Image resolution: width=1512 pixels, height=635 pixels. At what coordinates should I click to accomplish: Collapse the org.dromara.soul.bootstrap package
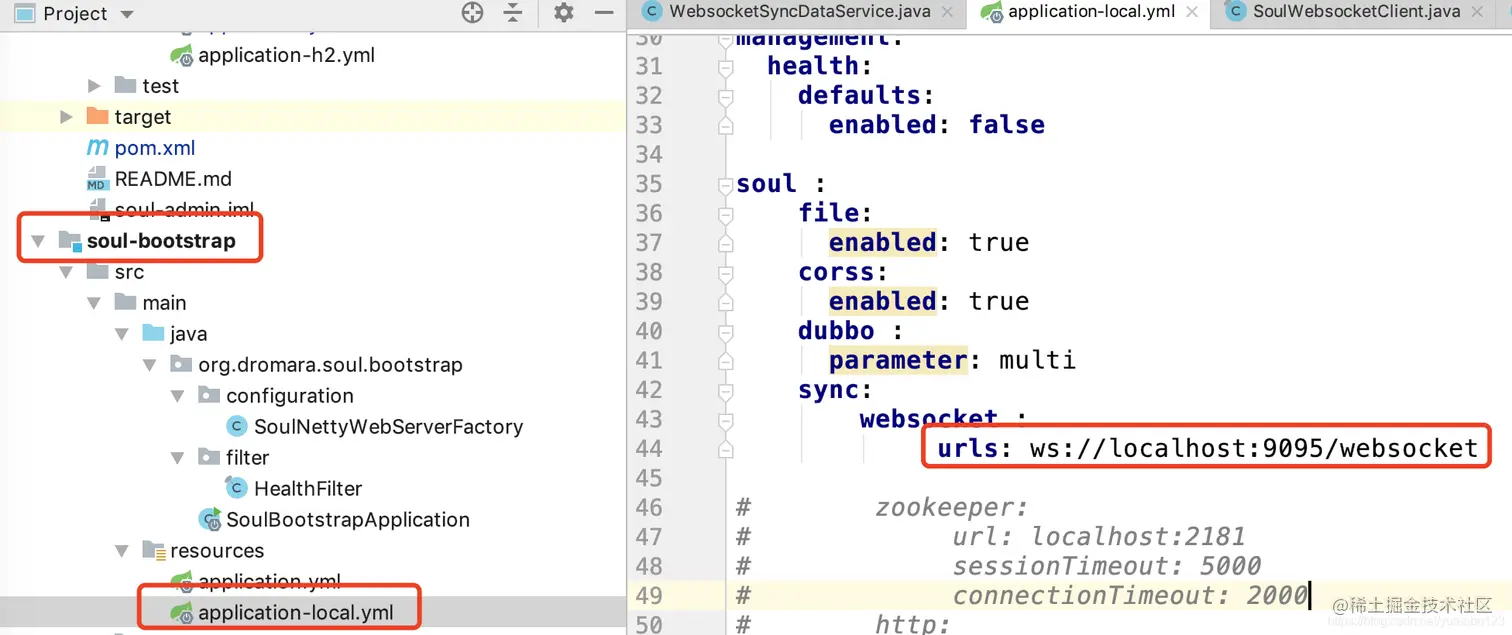pyautogui.click(x=151, y=365)
